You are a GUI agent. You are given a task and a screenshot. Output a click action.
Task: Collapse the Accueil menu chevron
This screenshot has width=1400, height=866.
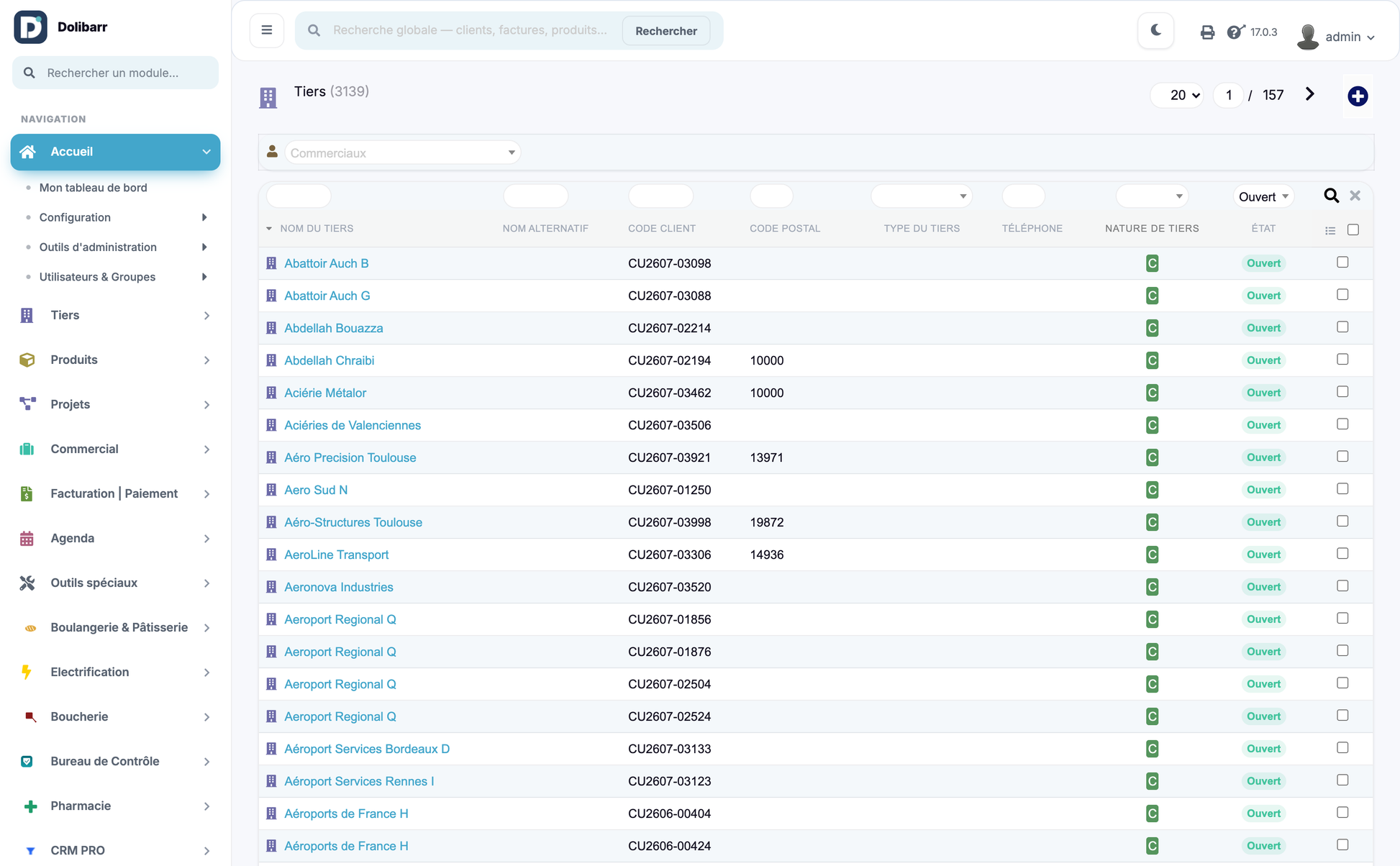(206, 152)
